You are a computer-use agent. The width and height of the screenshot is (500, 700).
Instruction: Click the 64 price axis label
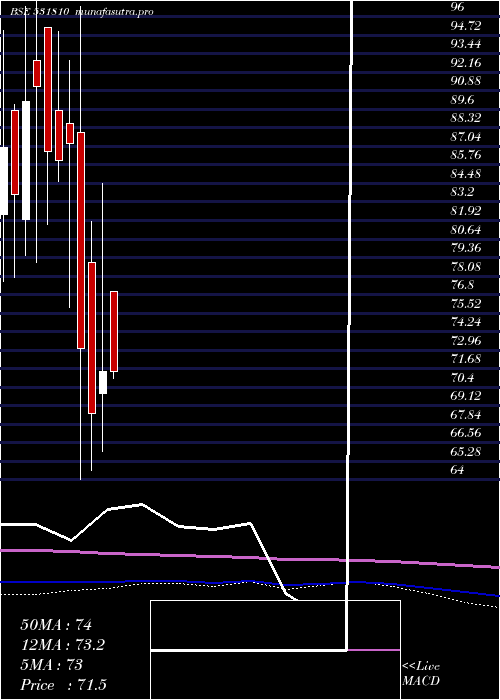pyautogui.click(x=458, y=470)
